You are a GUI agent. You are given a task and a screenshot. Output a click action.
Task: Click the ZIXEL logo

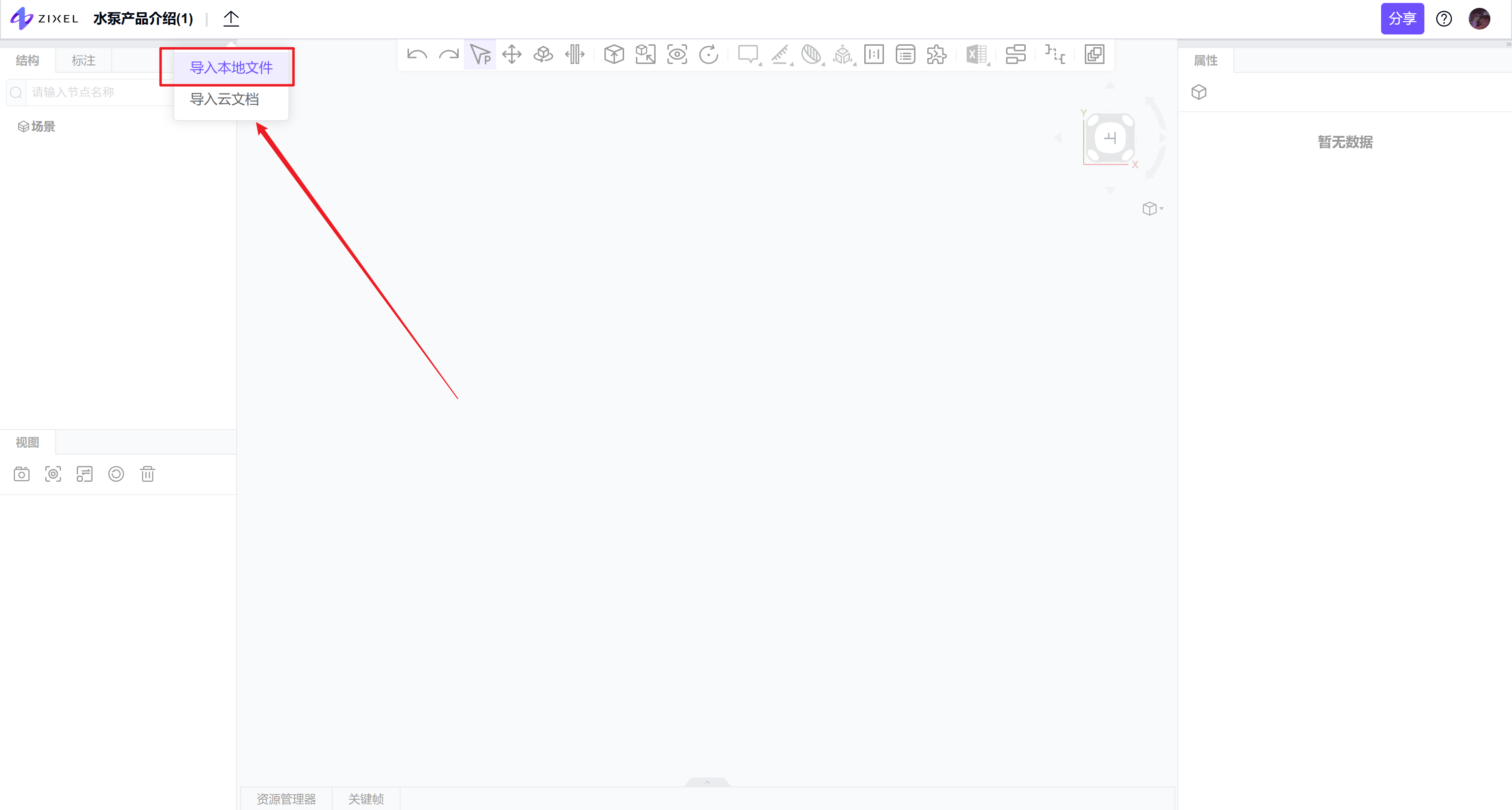click(x=45, y=19)
